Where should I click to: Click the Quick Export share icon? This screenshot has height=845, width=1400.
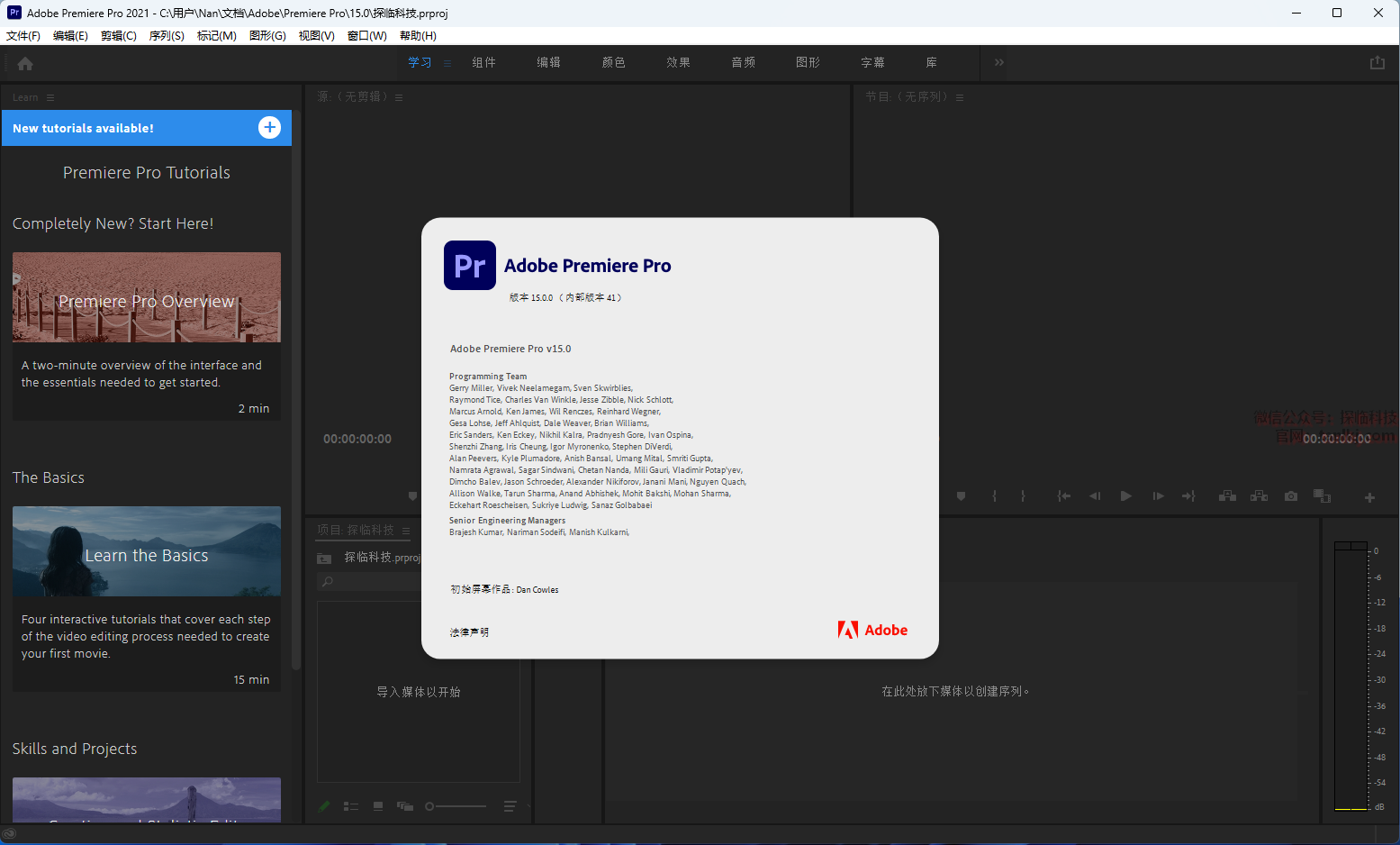(x=1377, y=63)
